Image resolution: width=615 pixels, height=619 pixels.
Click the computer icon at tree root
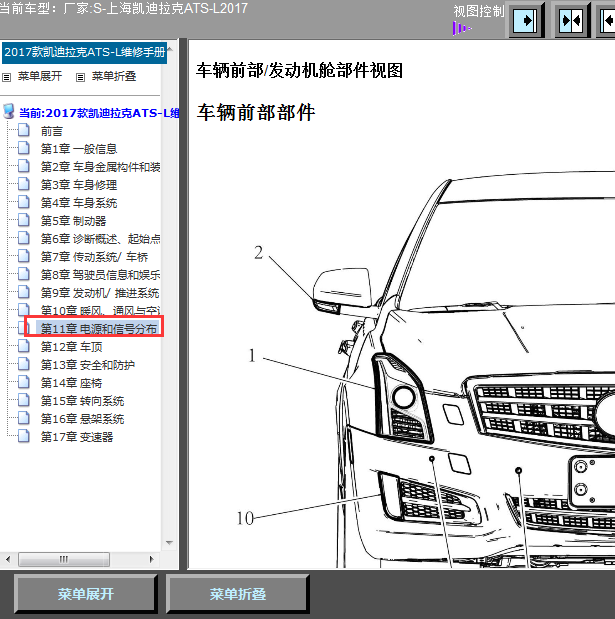pos(9,112)
